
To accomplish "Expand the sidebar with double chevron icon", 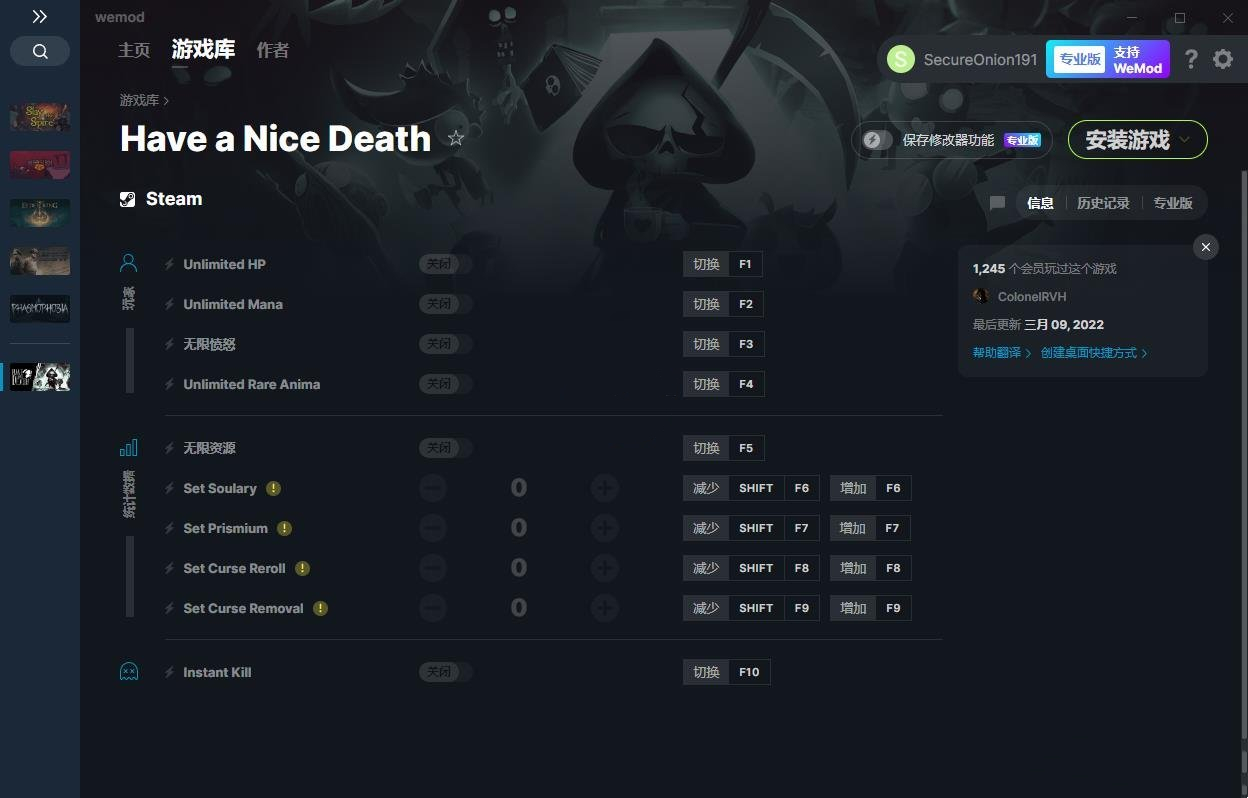I will click(40, 16).
